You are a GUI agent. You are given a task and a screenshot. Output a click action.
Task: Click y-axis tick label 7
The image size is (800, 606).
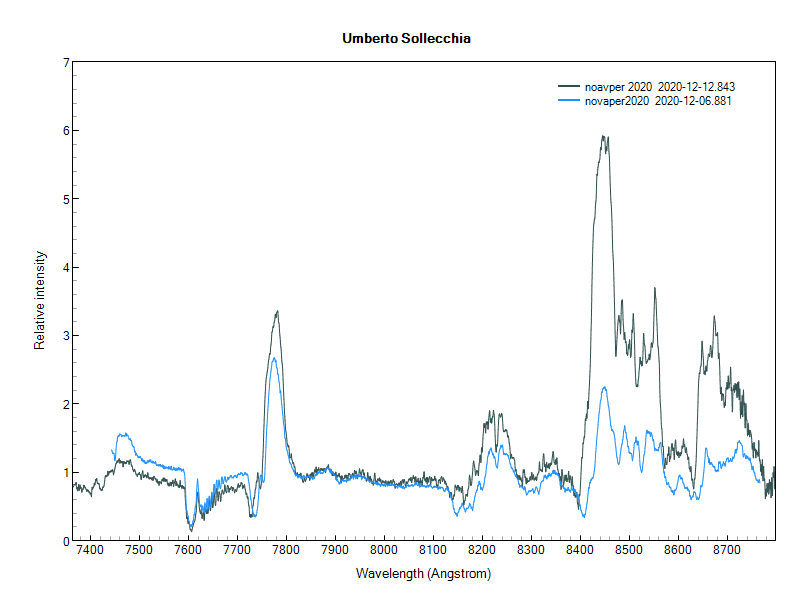point(66,63)
